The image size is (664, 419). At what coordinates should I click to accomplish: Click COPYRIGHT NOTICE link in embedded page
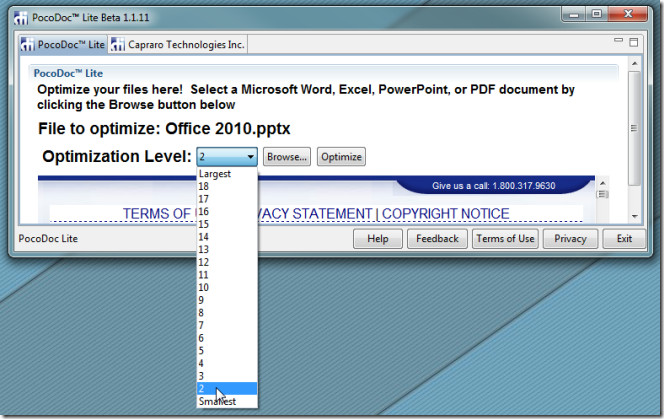[445, 214]
